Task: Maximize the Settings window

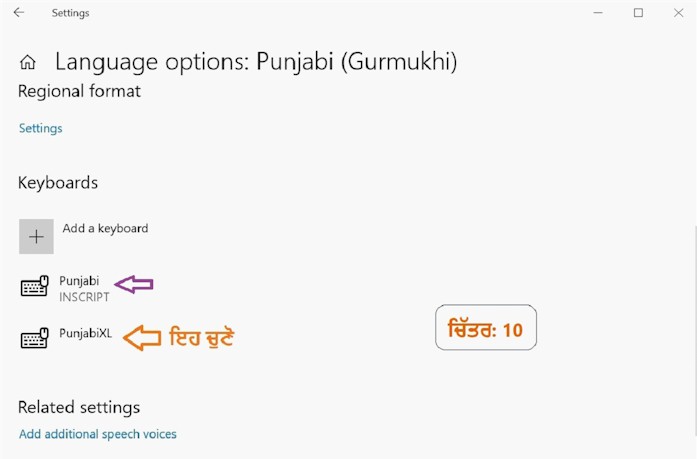Action: click(x=638, y=13)
